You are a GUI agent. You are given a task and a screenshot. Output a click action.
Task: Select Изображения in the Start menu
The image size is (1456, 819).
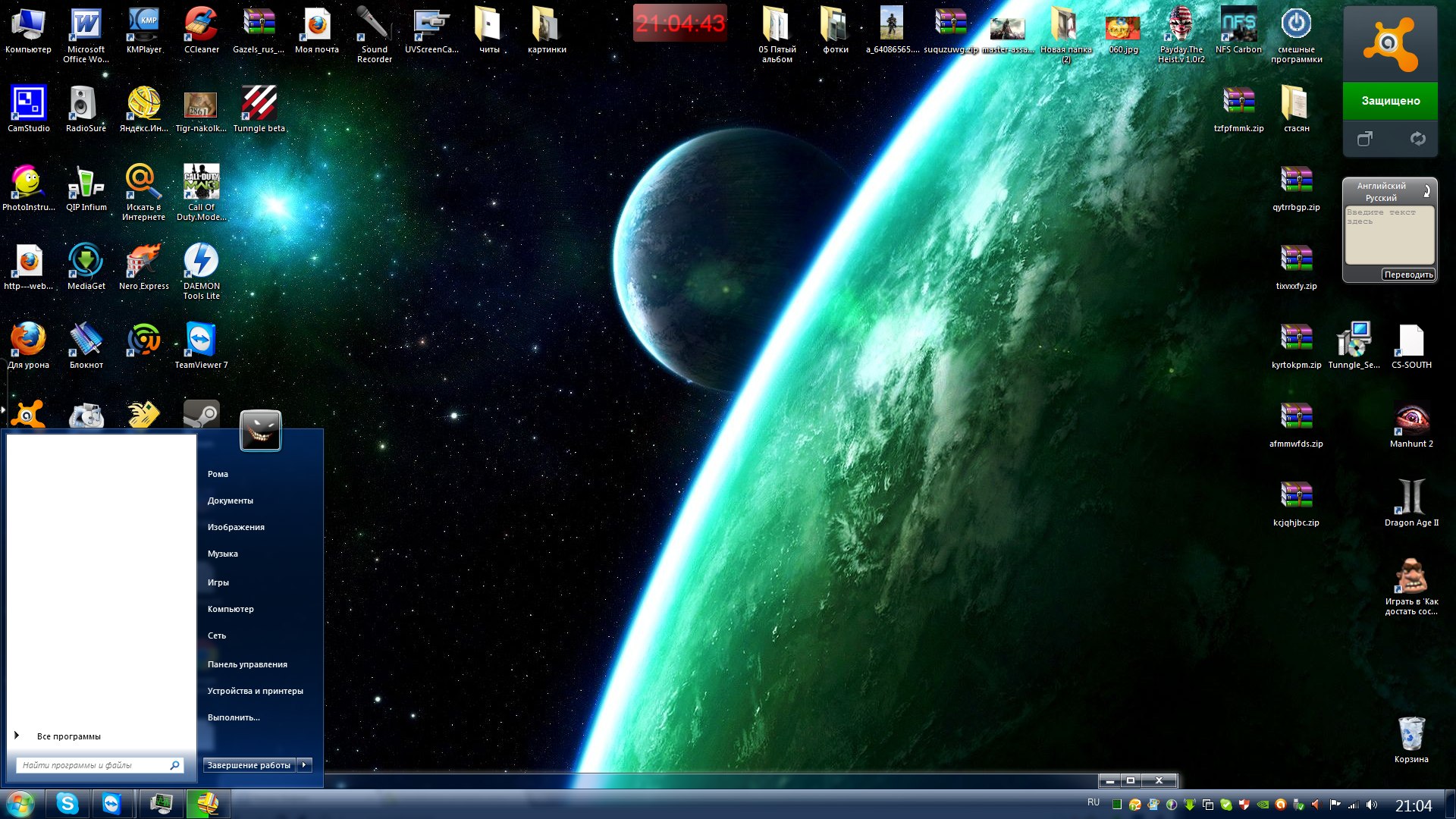(x=236, y=527)
